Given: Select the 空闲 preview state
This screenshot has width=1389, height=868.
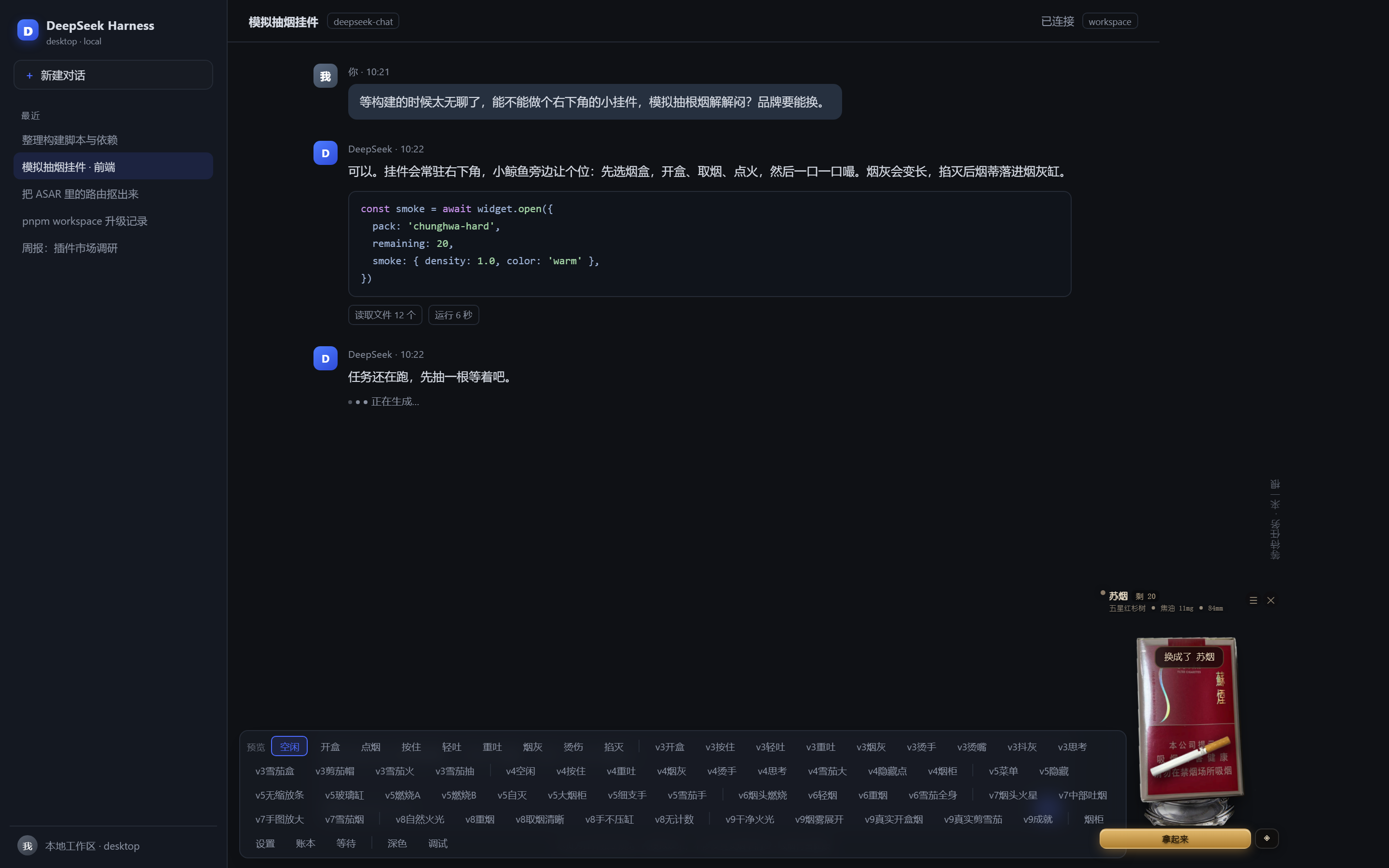Looking at the screenshot, I should click(x=289, y=746).
